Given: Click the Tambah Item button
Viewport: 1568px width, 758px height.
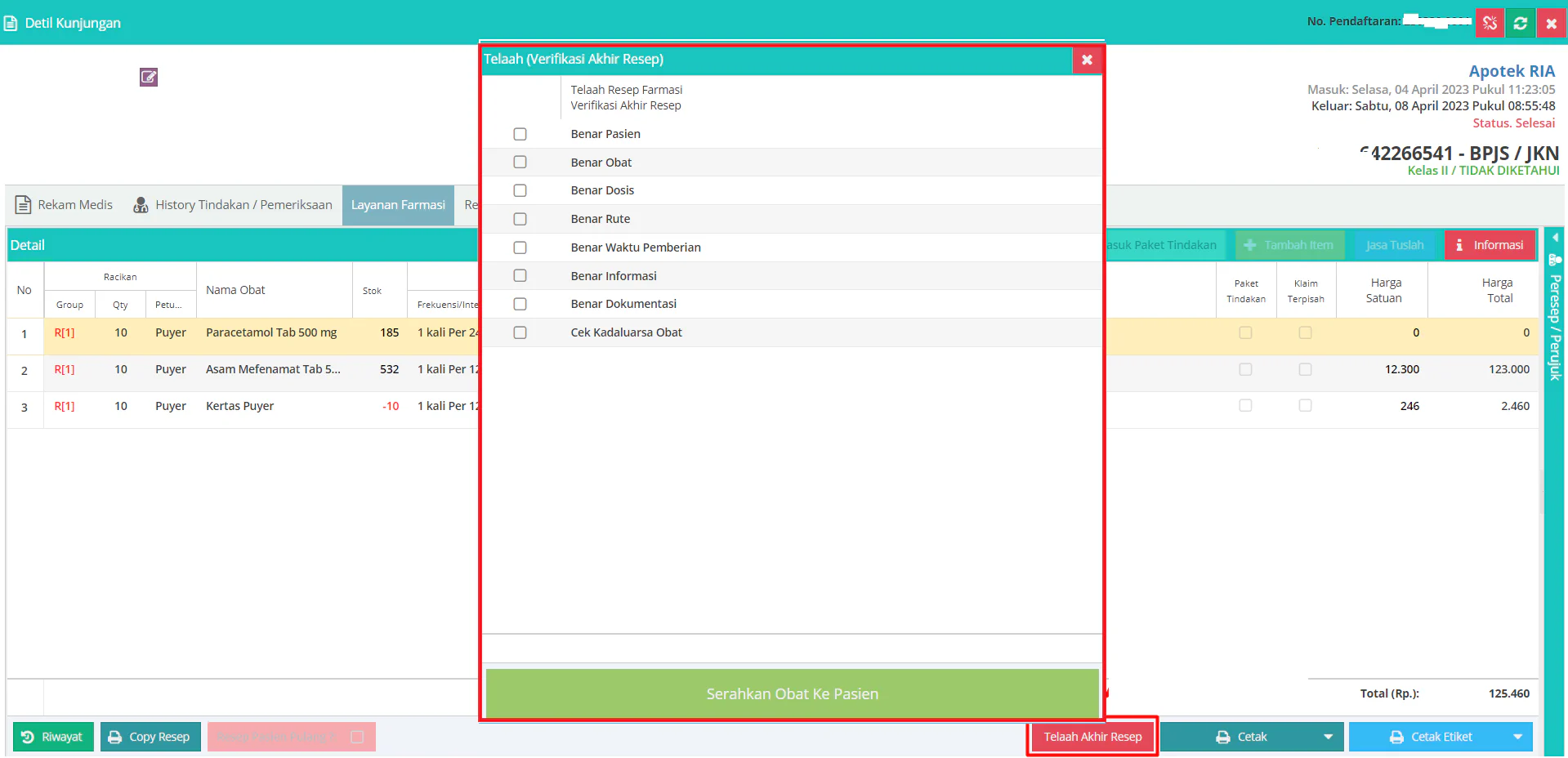Looking at the screenshot, I should click(1289, 245).
